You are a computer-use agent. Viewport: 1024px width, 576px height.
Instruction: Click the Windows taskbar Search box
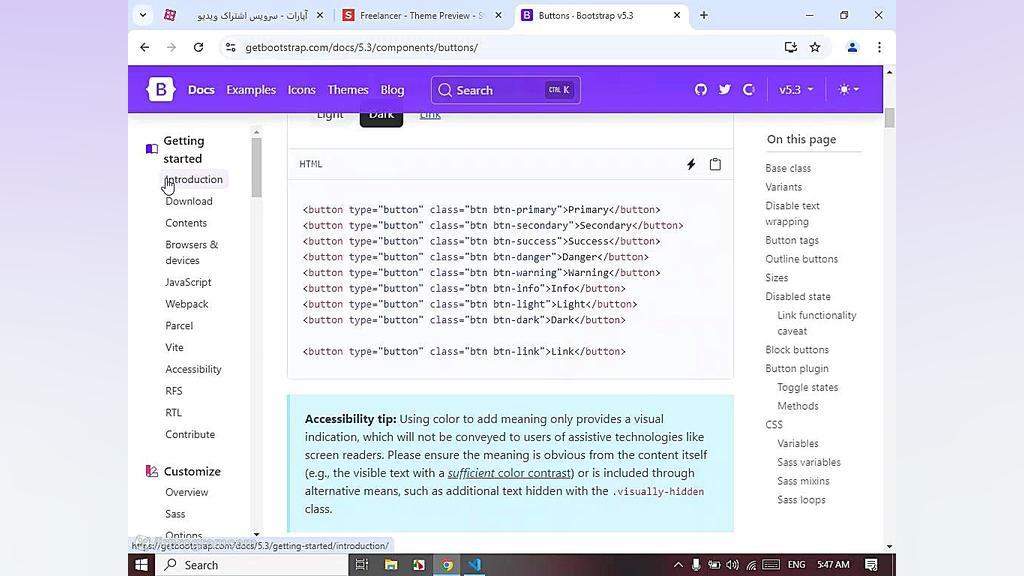coord(251,565)
